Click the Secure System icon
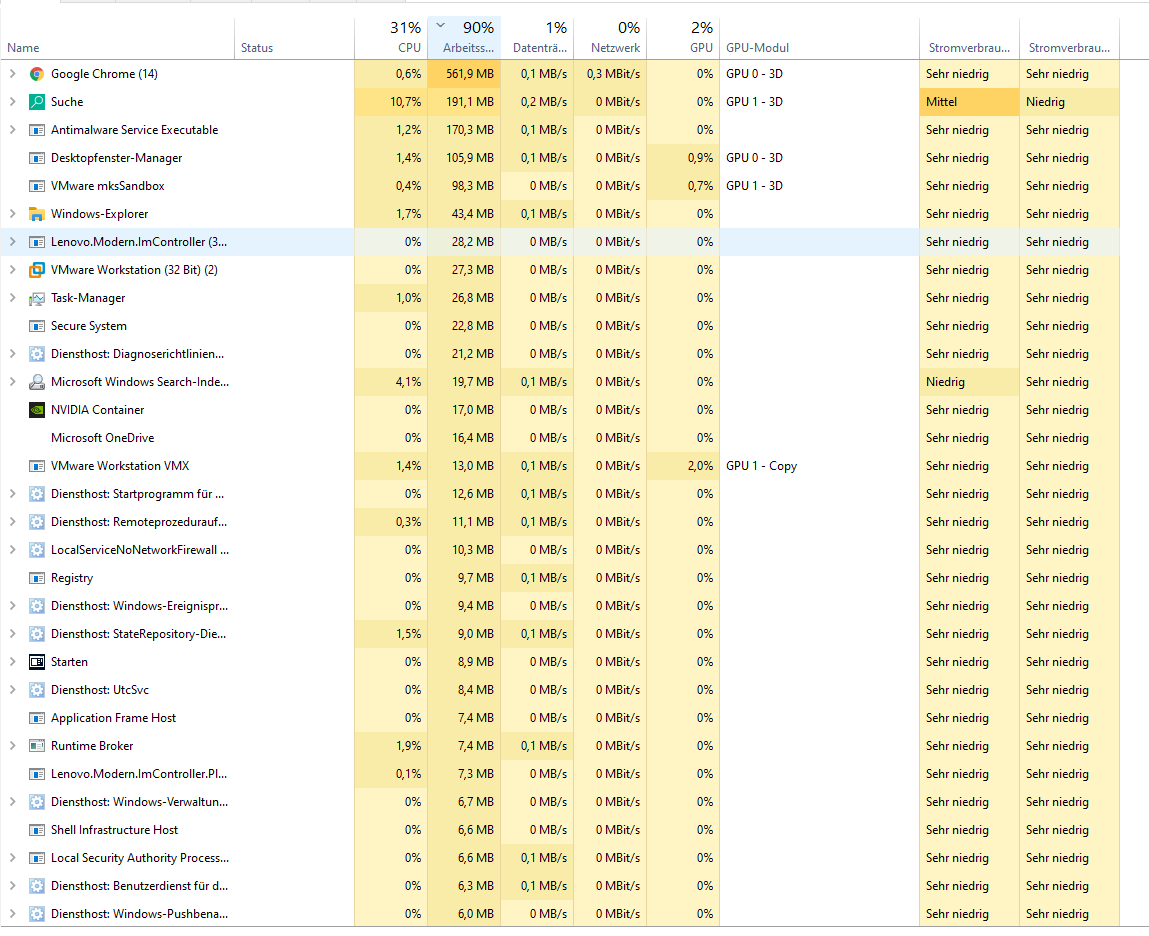This screenshot has width=1149, height=936. tap(37, 326)
